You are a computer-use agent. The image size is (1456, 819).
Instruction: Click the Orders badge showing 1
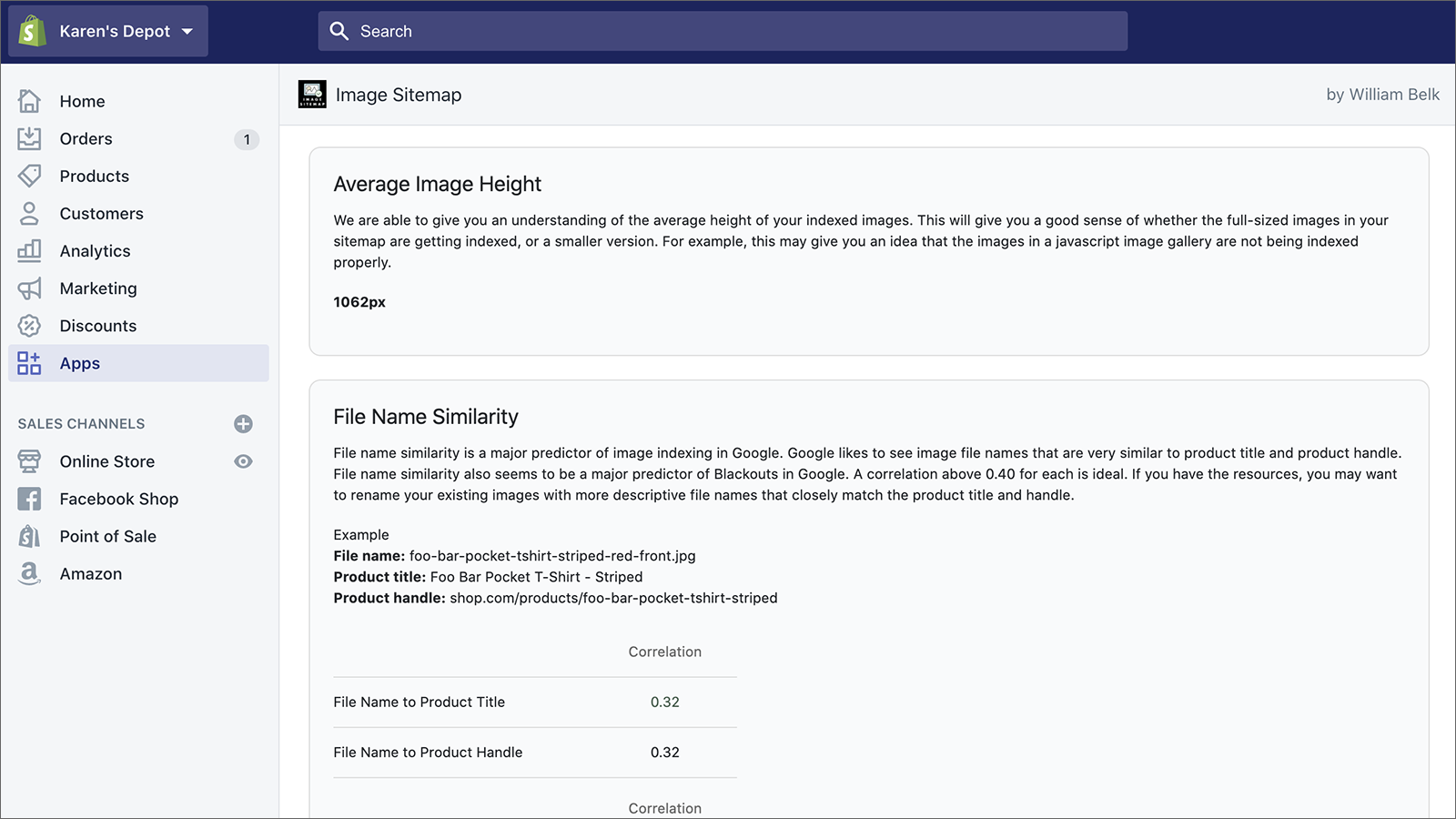246,139
